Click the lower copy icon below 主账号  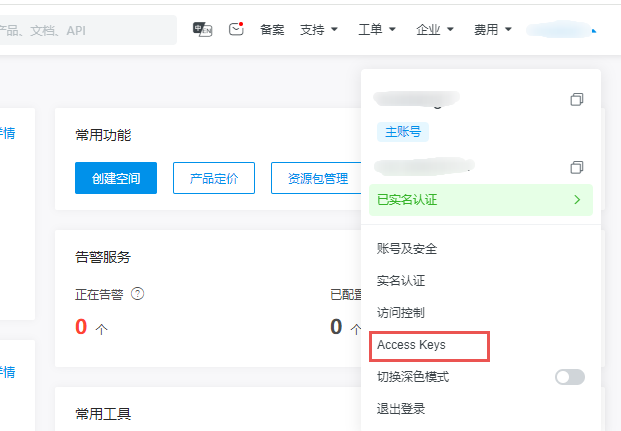click(x=576, y=167)
